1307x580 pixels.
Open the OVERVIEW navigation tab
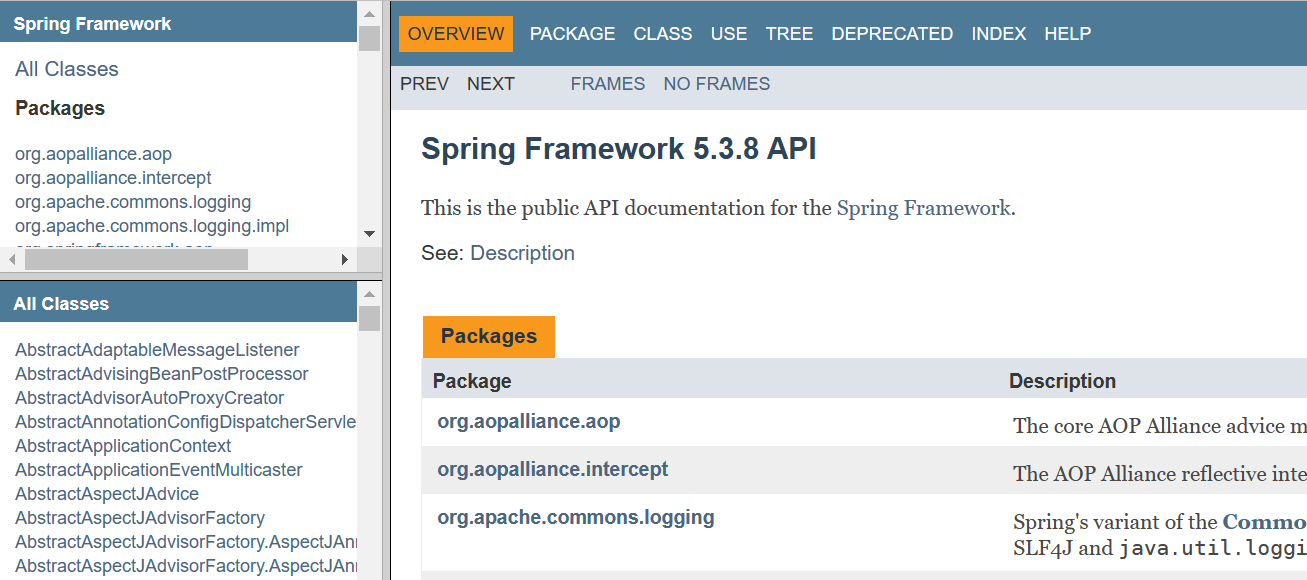coord(456,34)
